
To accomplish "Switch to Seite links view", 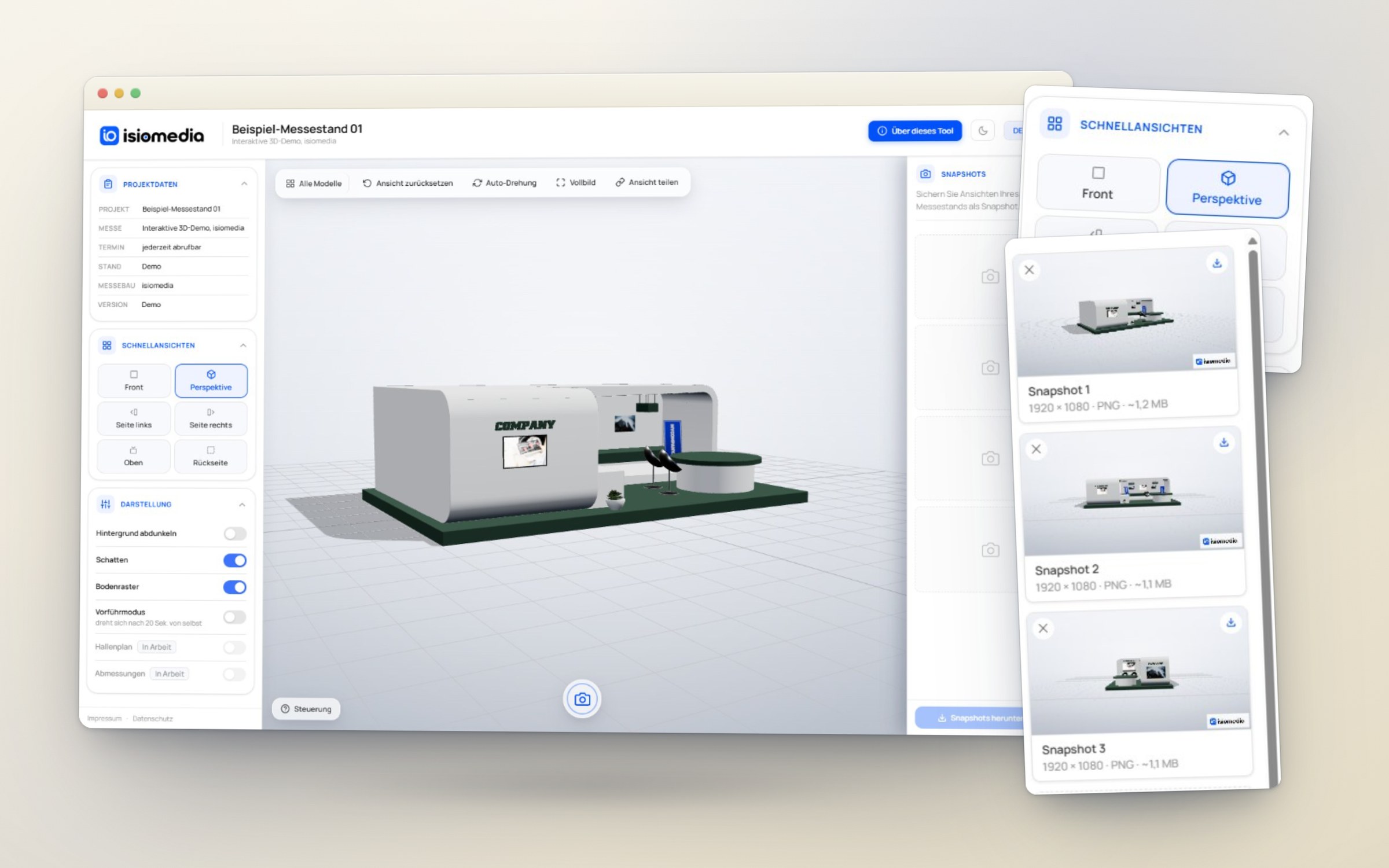I will 134,418.
